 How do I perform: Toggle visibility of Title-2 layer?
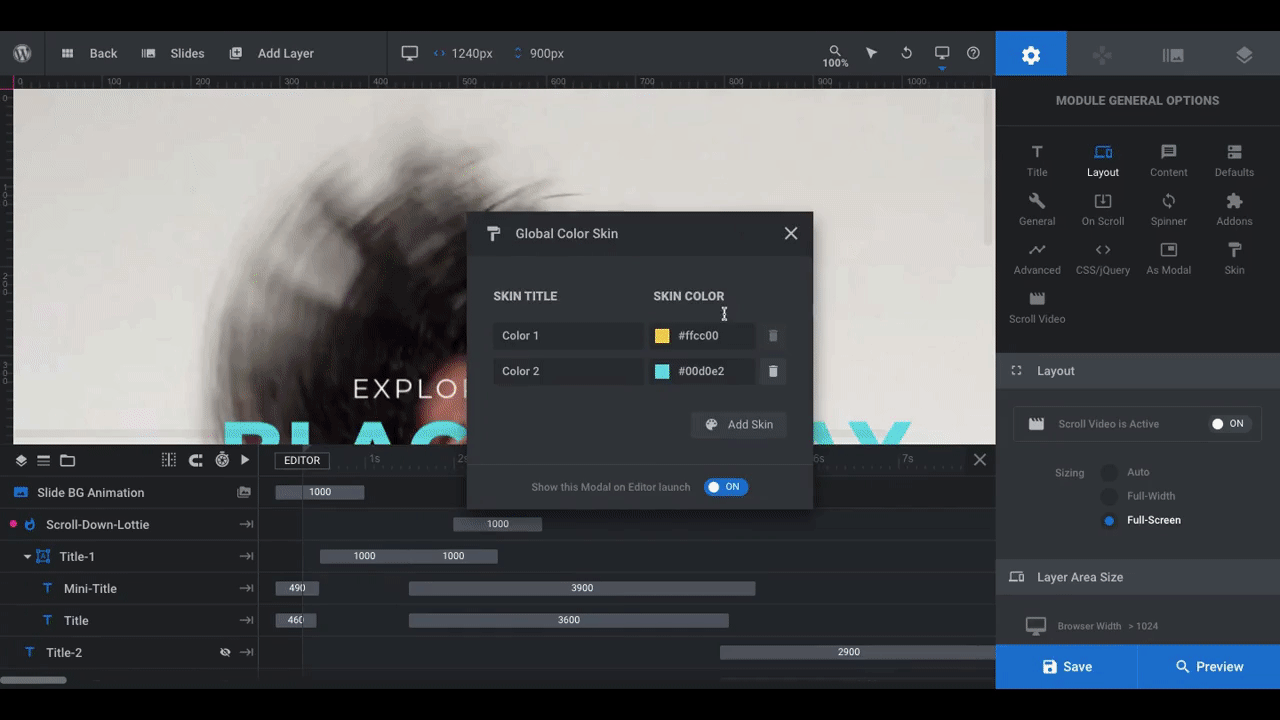point(225,652)
